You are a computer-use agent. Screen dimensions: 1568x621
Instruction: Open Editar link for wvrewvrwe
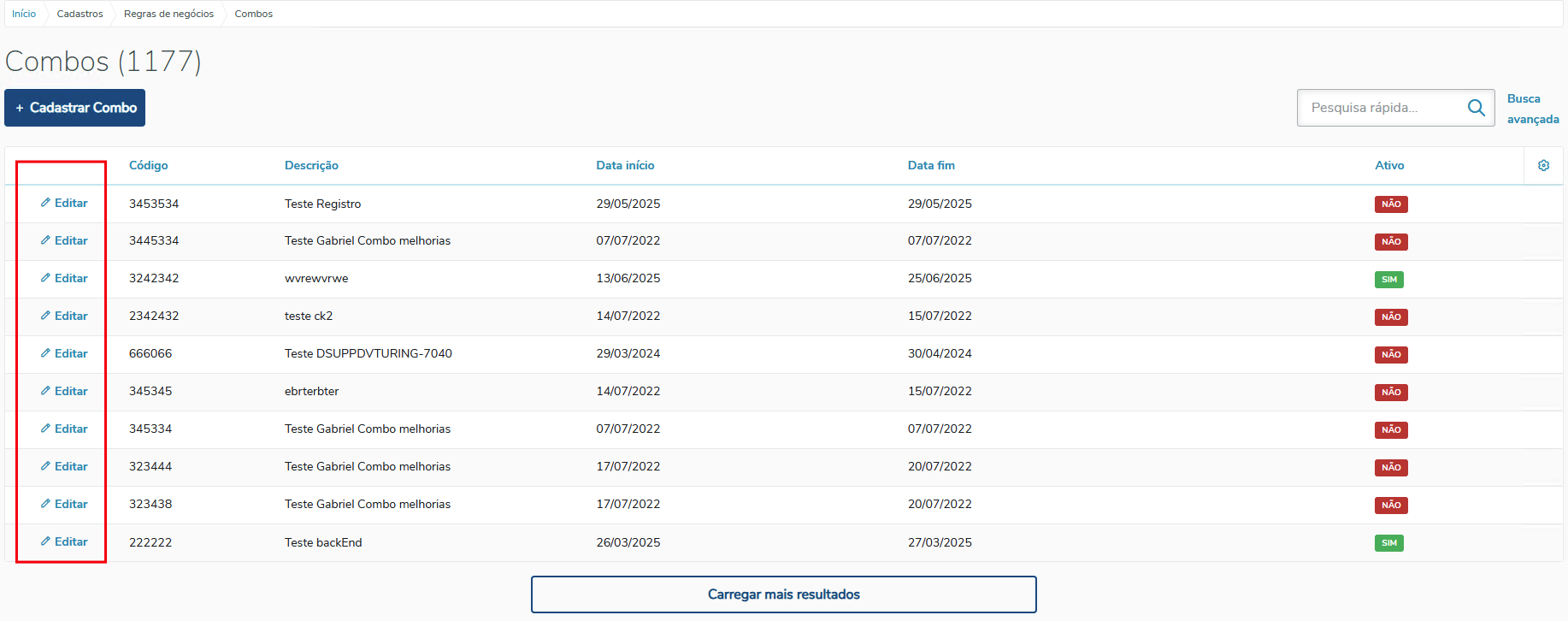coord(64,278)
